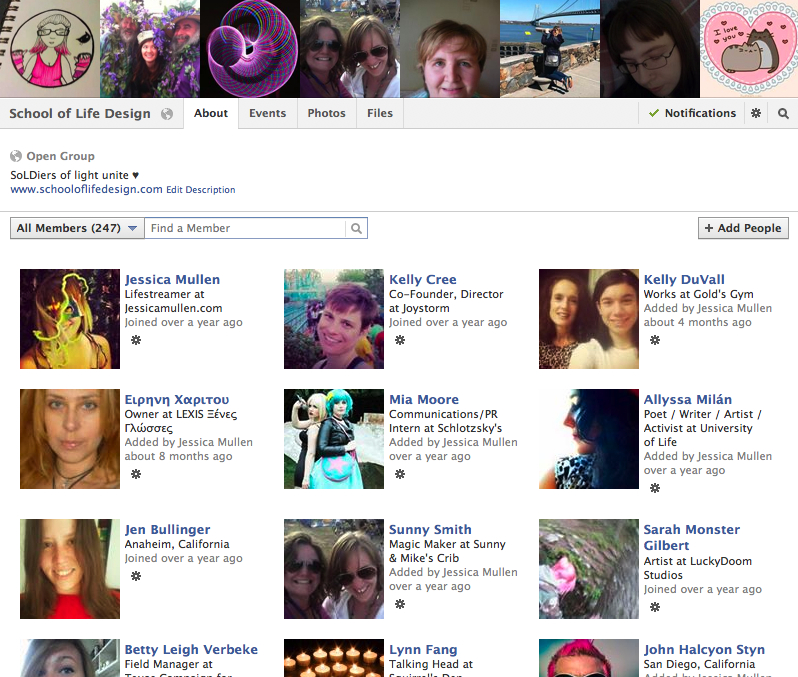Click 'SoLDiers of light unite' description
This screenshot has width=798, height=677.
74,175
